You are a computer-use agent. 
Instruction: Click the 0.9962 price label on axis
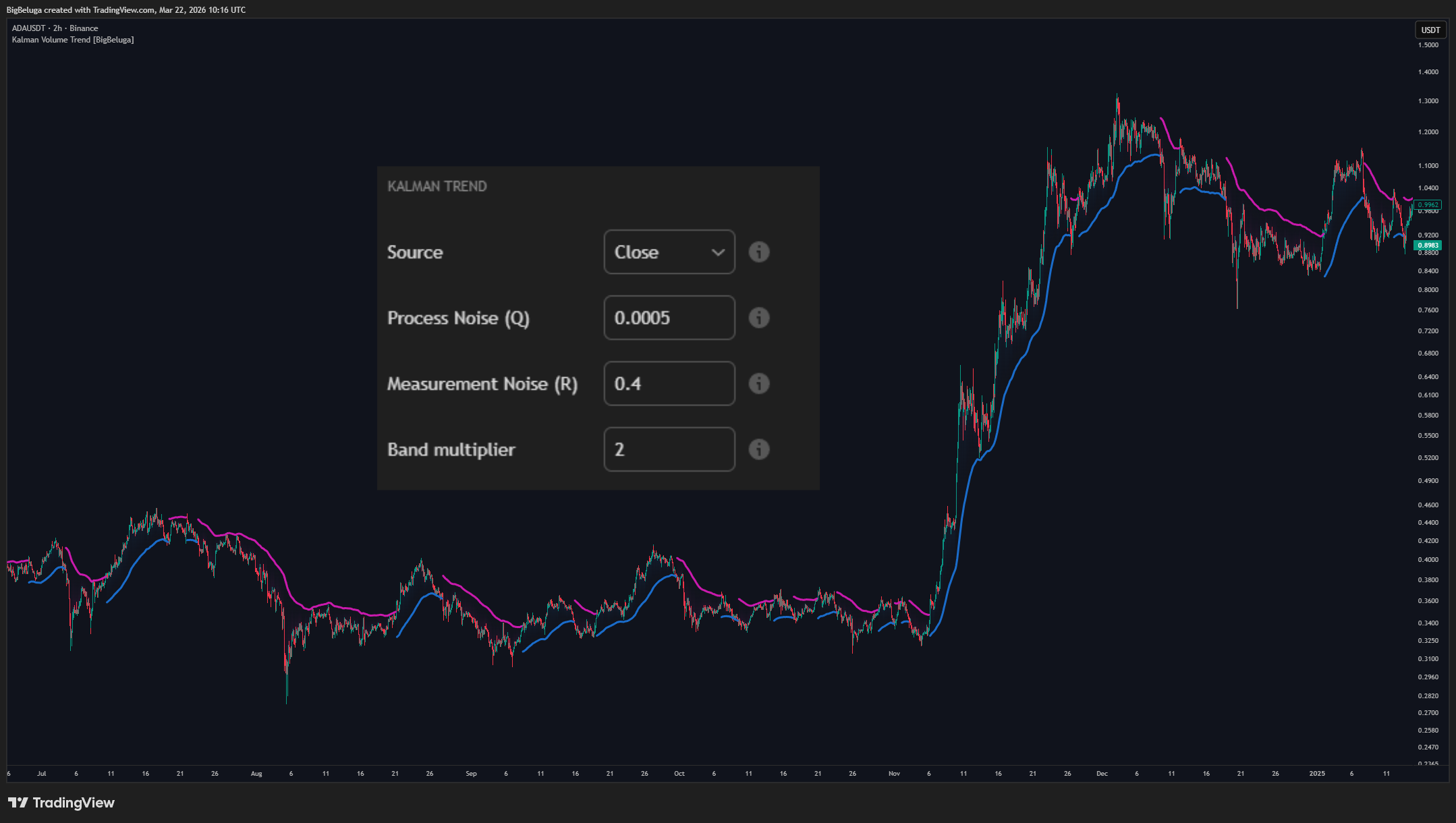click(1428, 204)
